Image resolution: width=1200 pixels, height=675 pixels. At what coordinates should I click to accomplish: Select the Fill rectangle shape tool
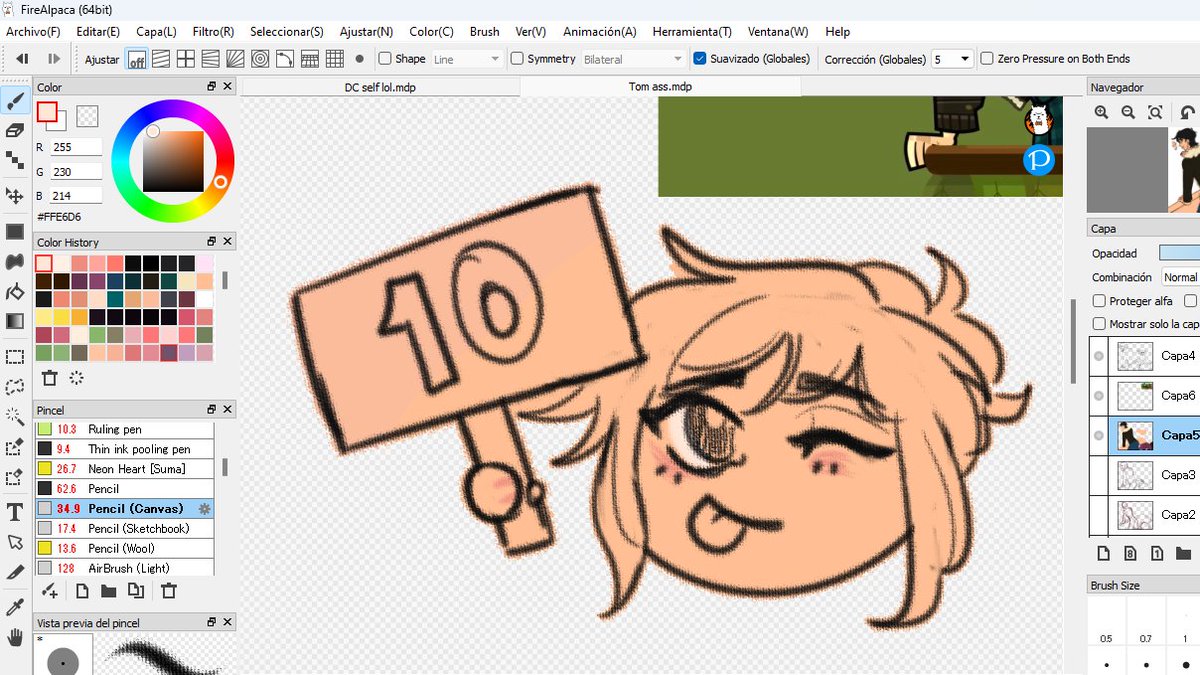pyautogui.click(x=15, y=232)
